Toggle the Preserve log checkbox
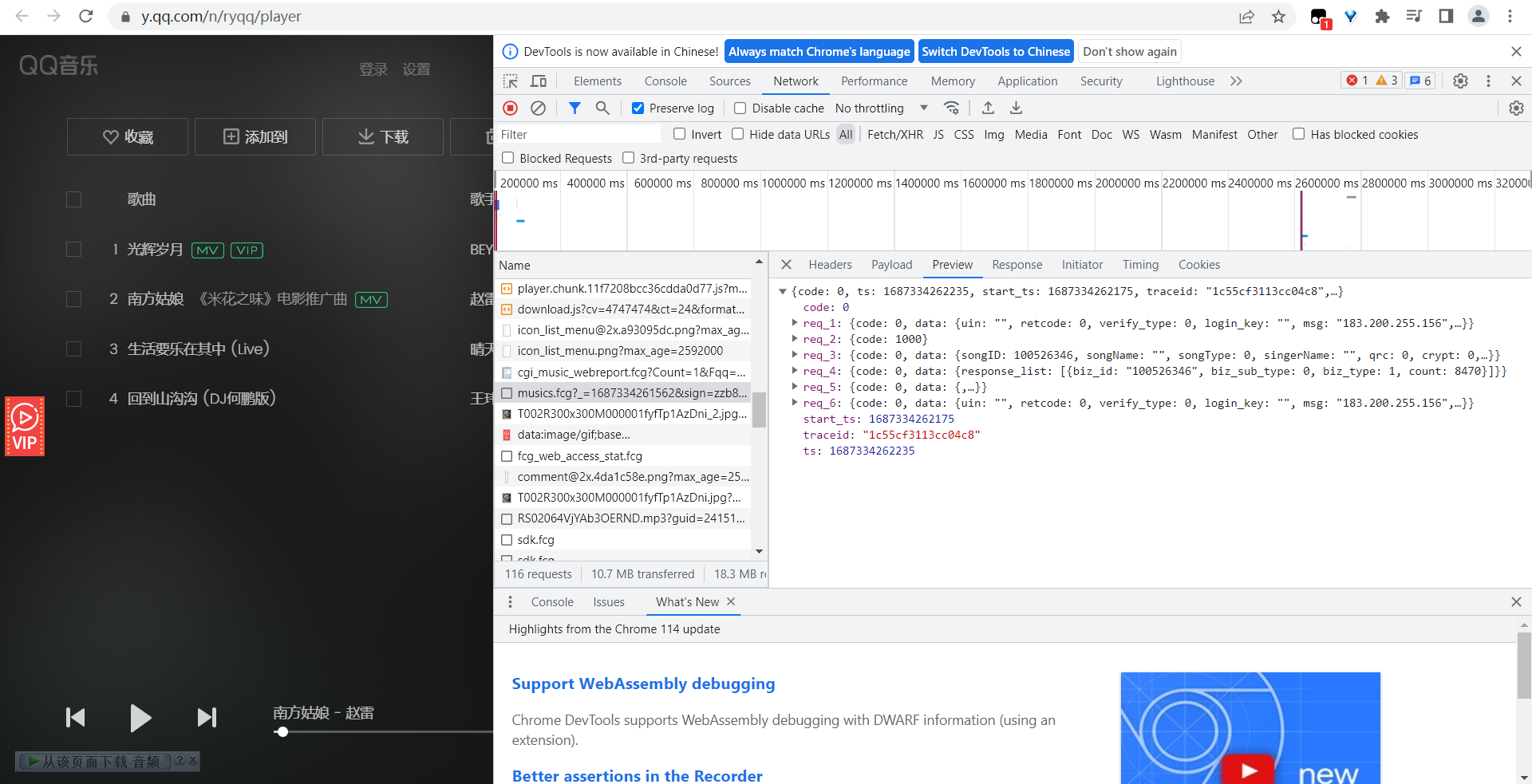The width and height of the screenshot is (1532, 784). 638,108
